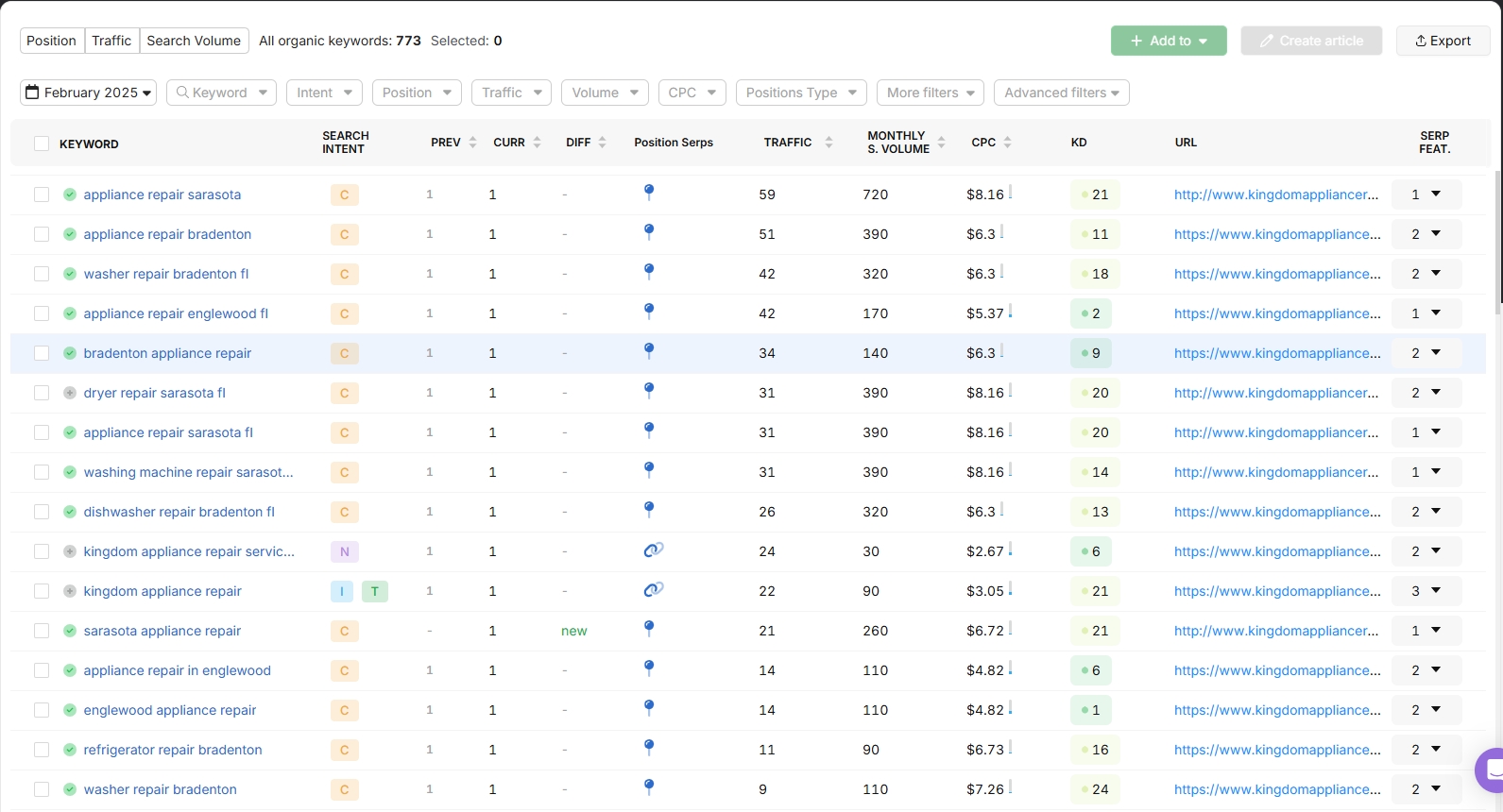The image size is (1503, 812).
Task: Select the washer repair bradenton fl row checkbox
Action: (42, 274)
